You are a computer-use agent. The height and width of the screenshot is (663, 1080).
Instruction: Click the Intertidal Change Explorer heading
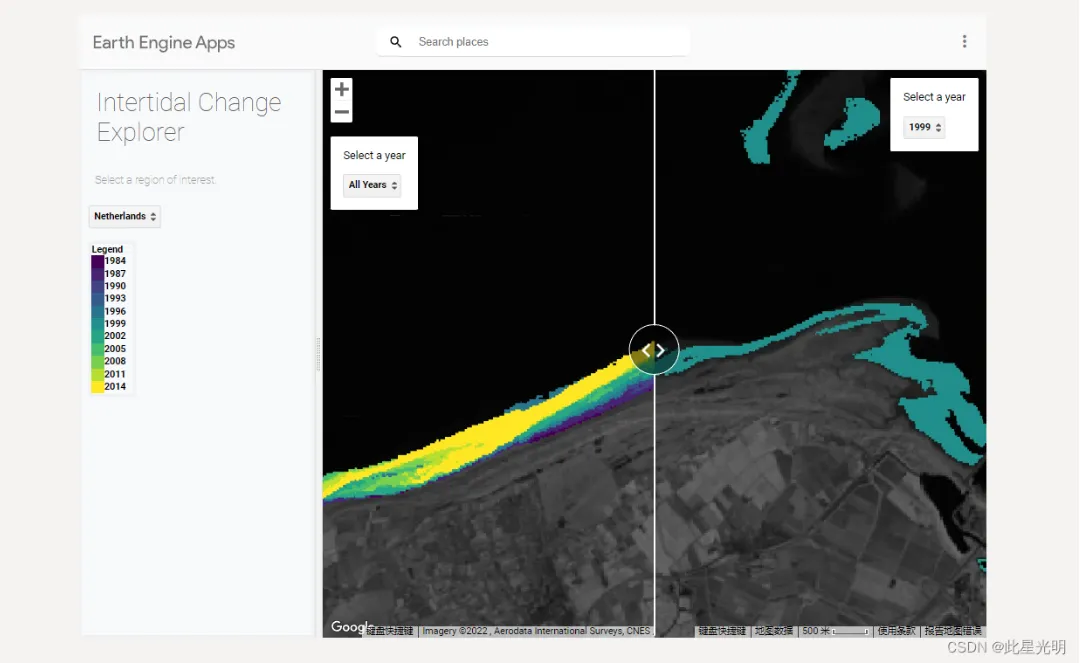pos(189,117)
